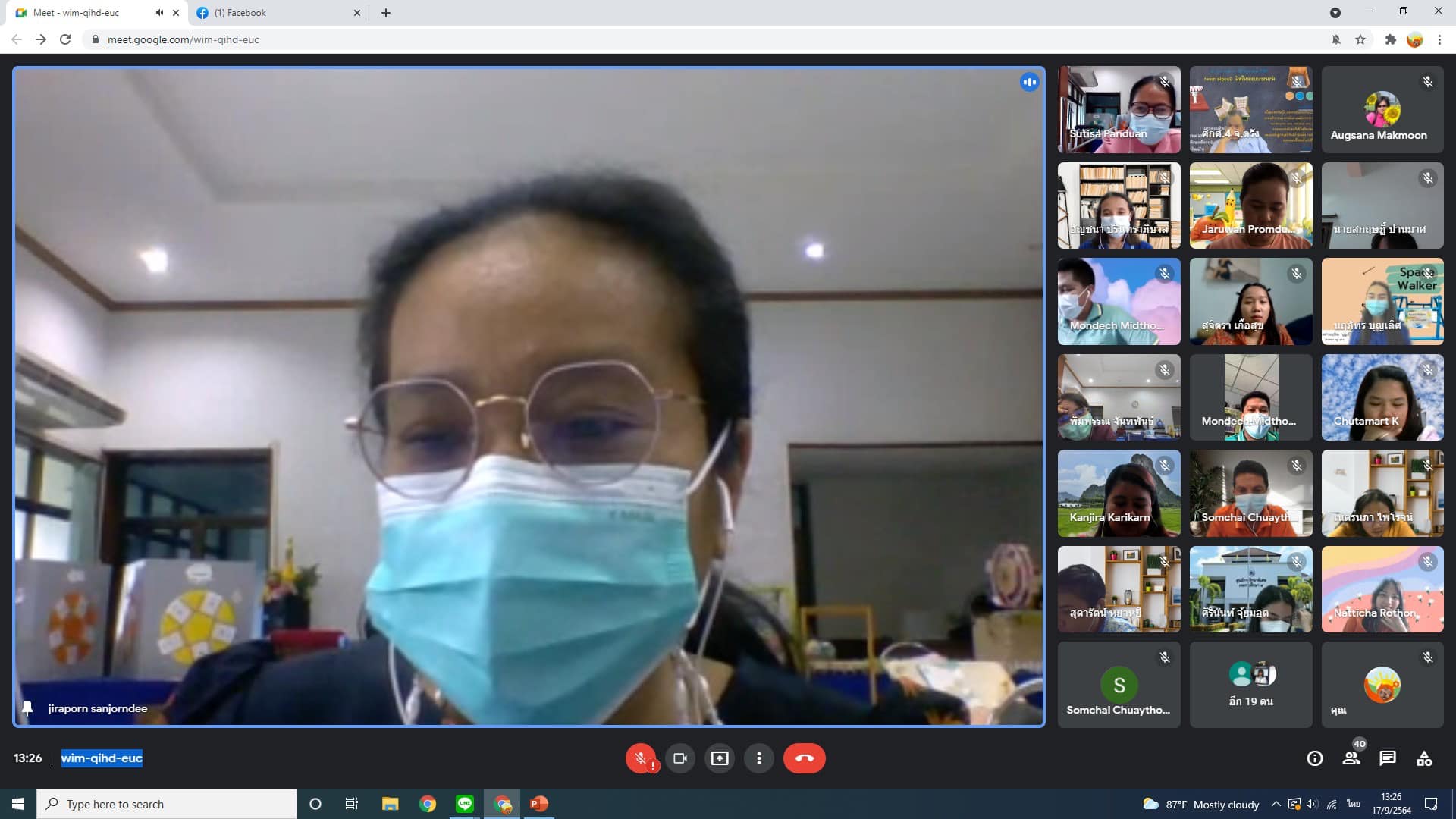The image size is (1456, 819).
Task: Close the Facebook tab
Action: (x=357, y=13)
